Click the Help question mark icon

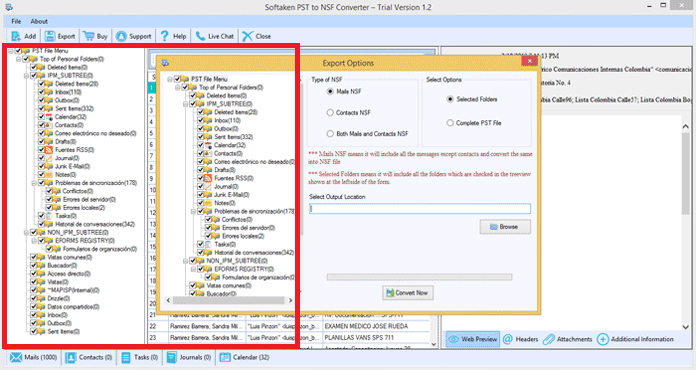(165, 36)
